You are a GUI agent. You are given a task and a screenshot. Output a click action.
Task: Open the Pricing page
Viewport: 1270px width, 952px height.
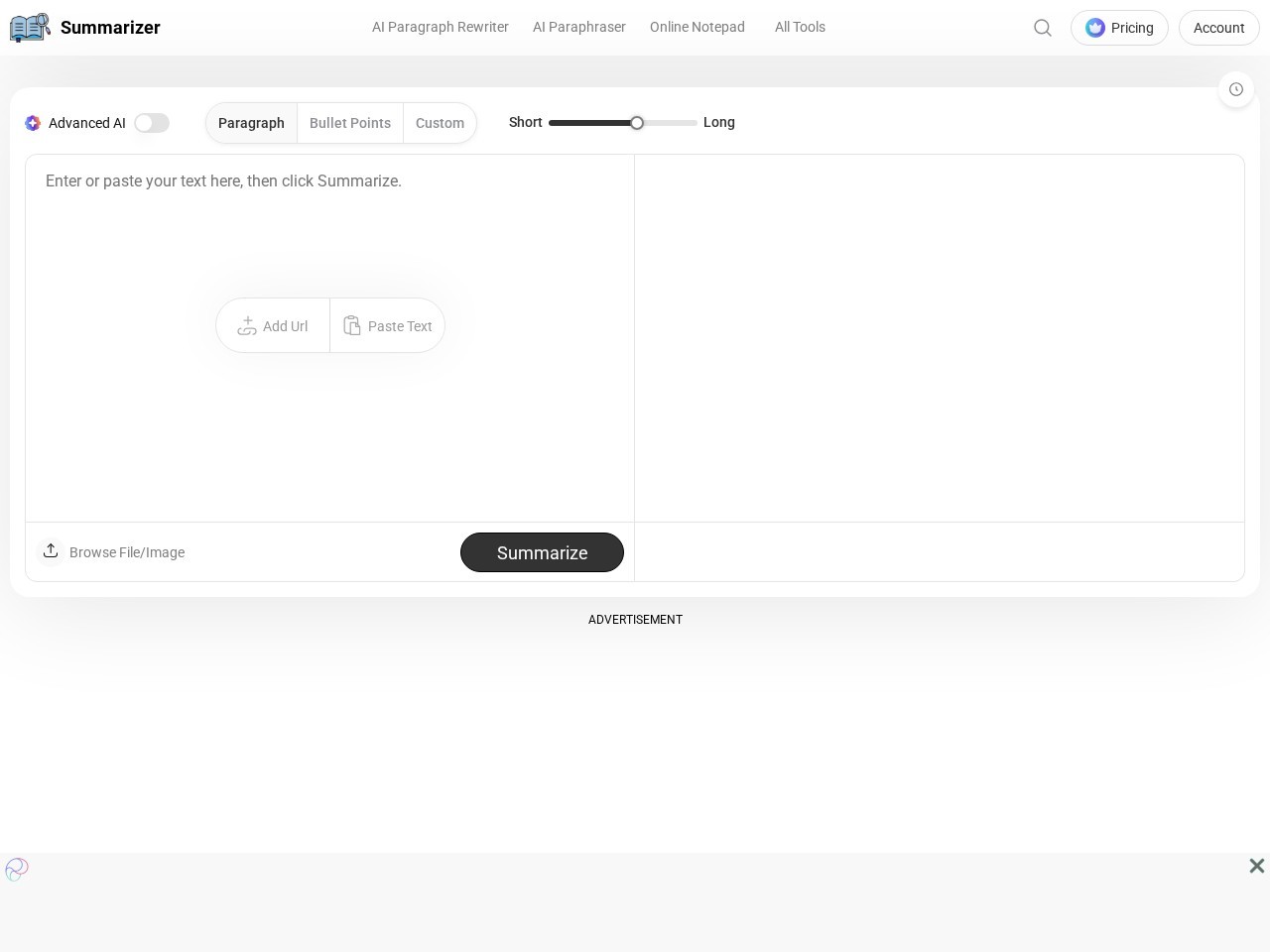[1119, 28]
